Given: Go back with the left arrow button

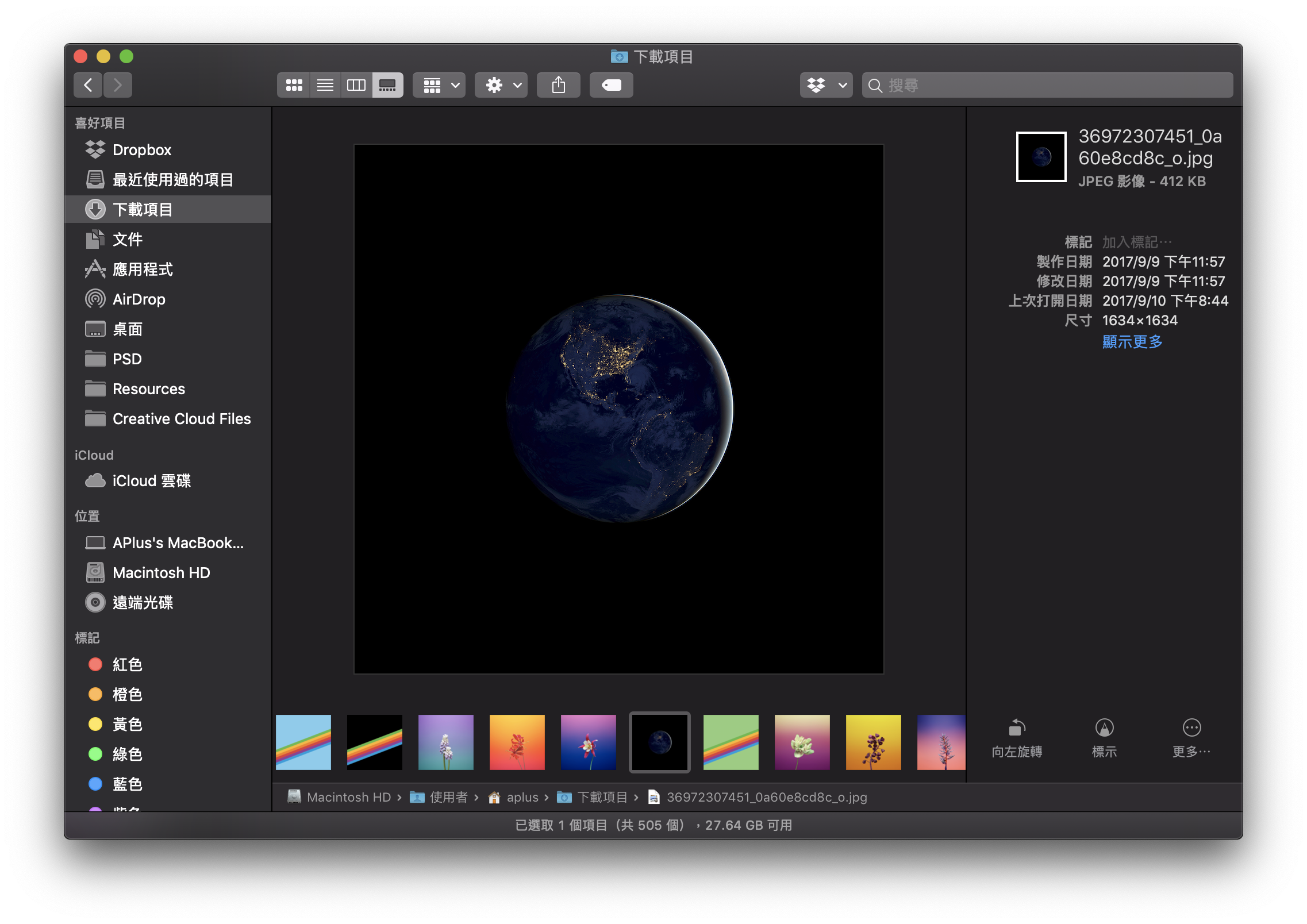Looking at the screenshot, I should pyautogui.click(x=88, y=85).
